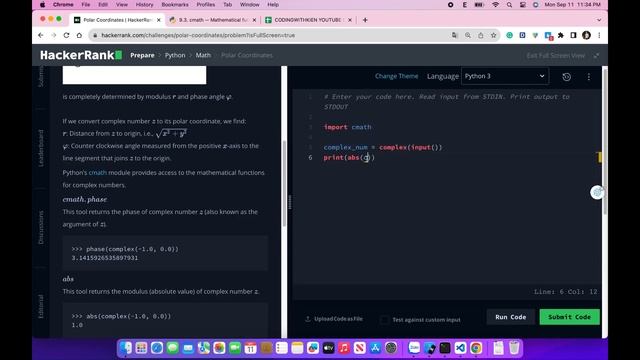640x360 pixels.
Task: Click the translate page icon in address bar
Action: pyautogui.click(x=455, y=36)
